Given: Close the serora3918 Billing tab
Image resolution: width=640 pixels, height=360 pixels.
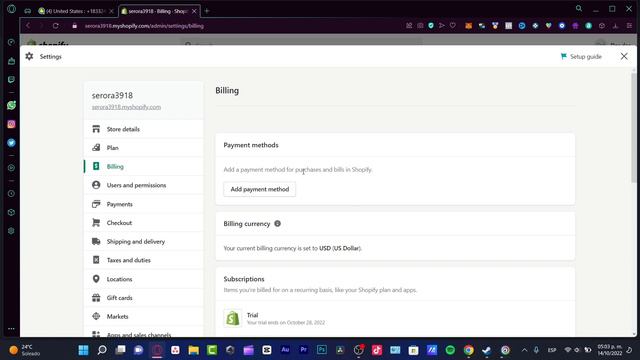Looking at the screenshot, I should pos(194,11).
